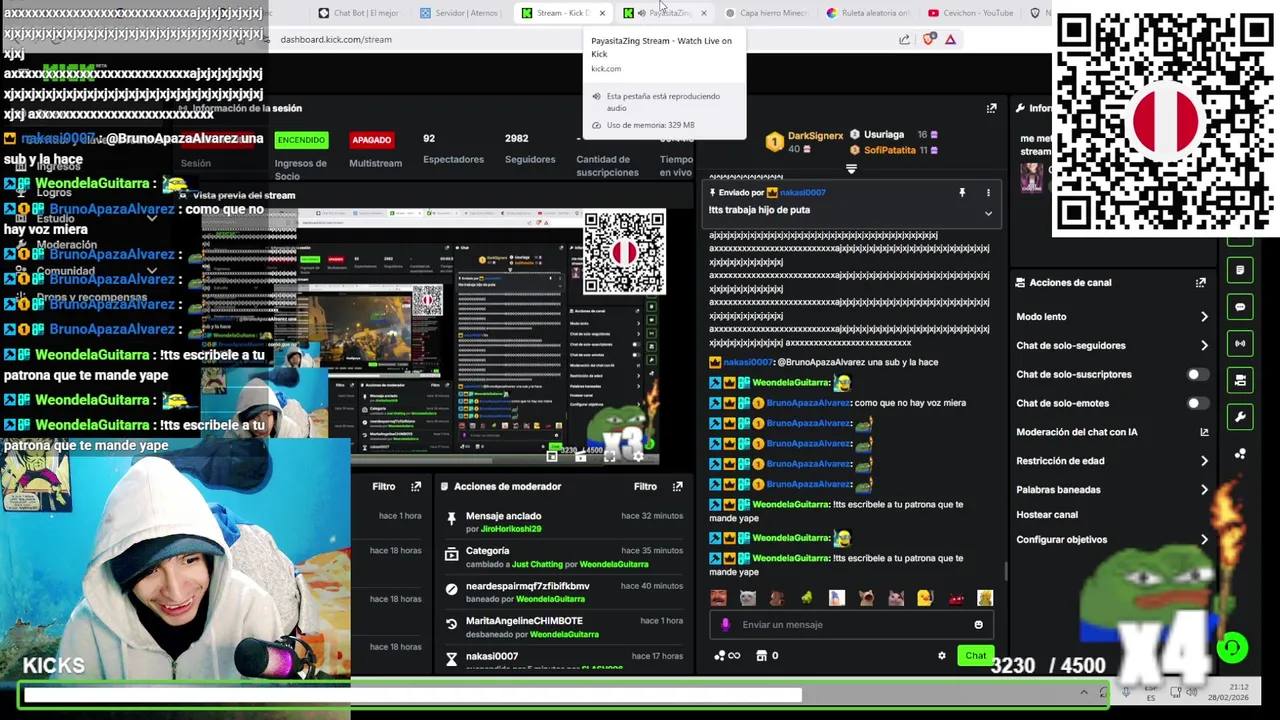Collapse the pinned message chevron
The height and width of the screenshot is (720, 1280).
[x=988, y=213]
